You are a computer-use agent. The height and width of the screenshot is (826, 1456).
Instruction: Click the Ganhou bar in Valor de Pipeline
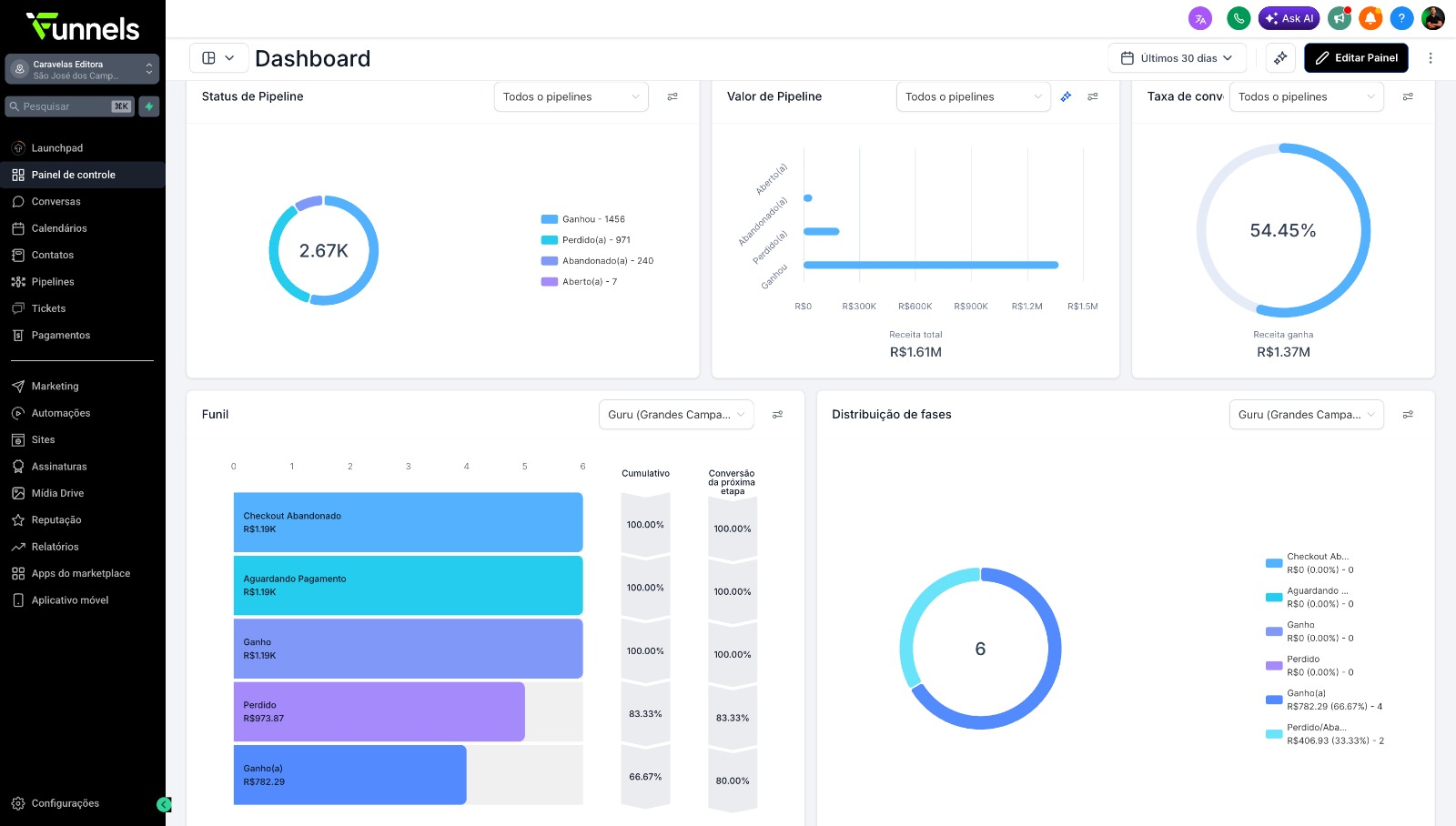pos(931,266)
